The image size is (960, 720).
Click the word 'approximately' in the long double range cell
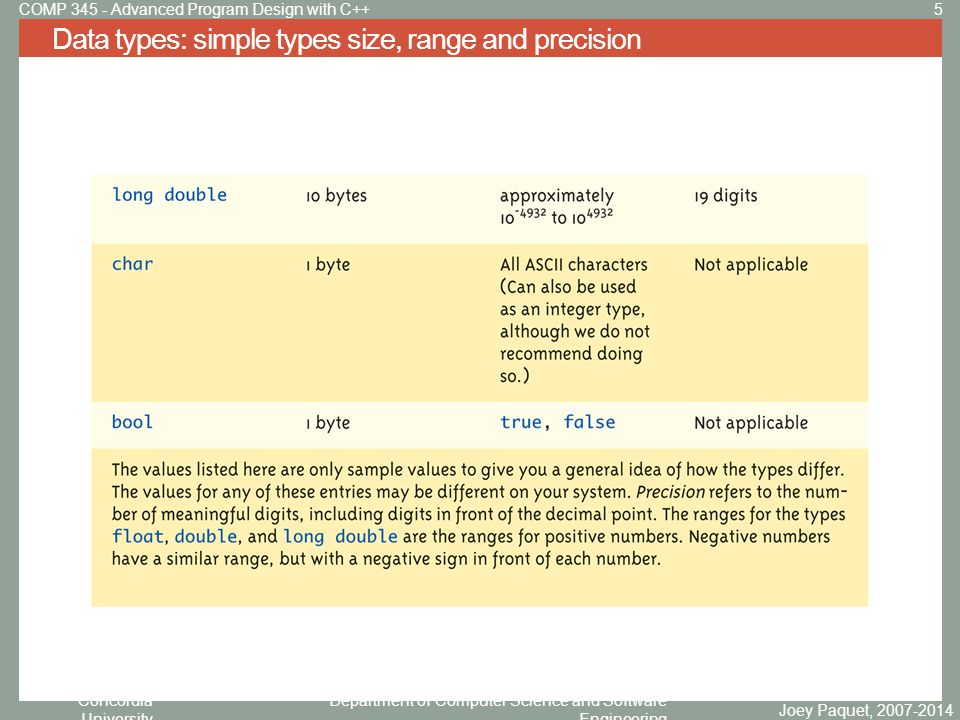point(557,197)
